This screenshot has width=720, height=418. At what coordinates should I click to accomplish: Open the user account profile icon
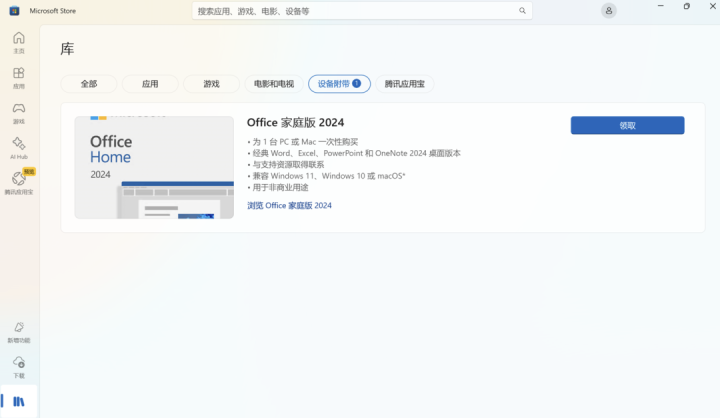coord(609,11)
